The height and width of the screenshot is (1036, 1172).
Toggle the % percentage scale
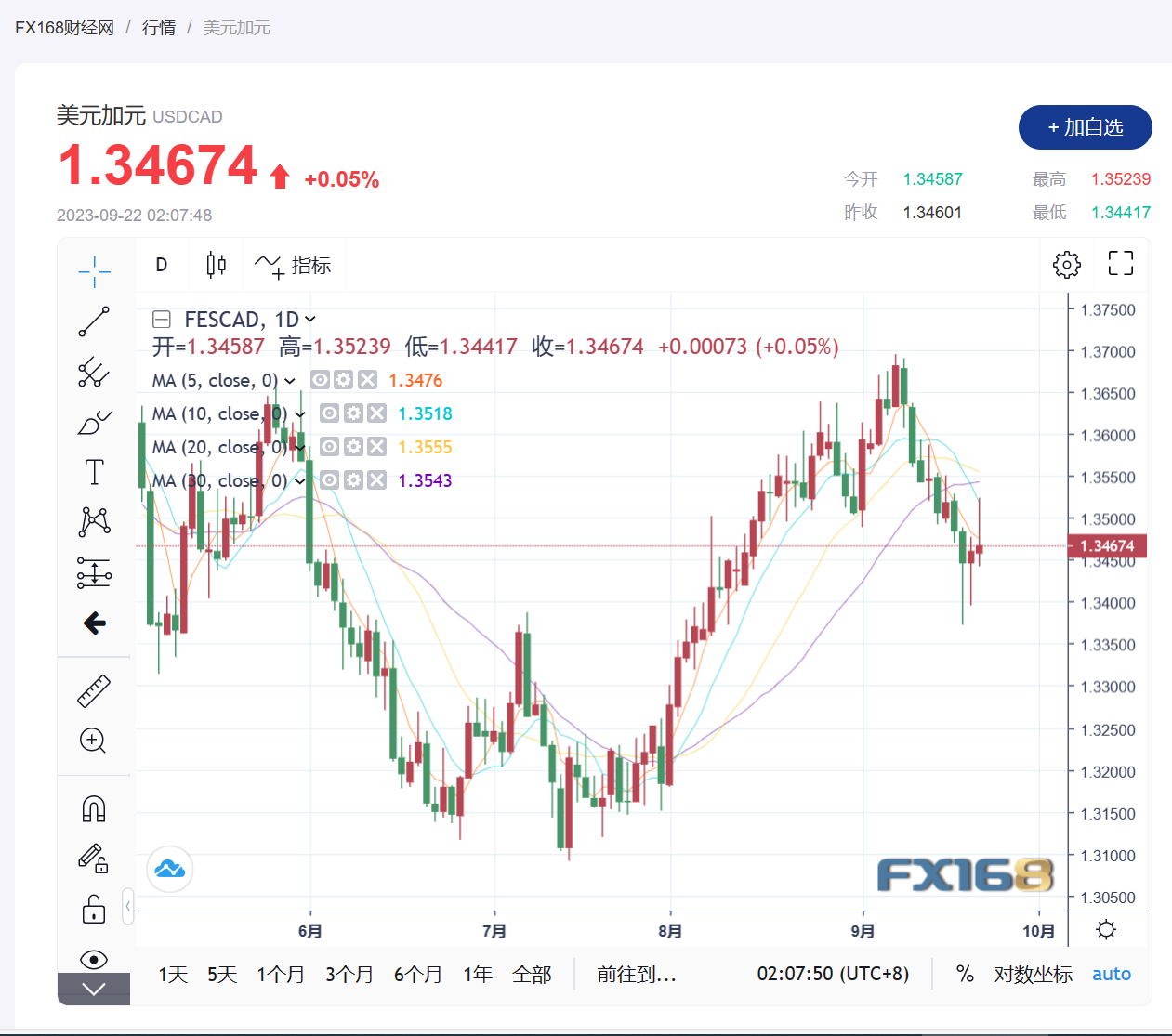(965, 974)
